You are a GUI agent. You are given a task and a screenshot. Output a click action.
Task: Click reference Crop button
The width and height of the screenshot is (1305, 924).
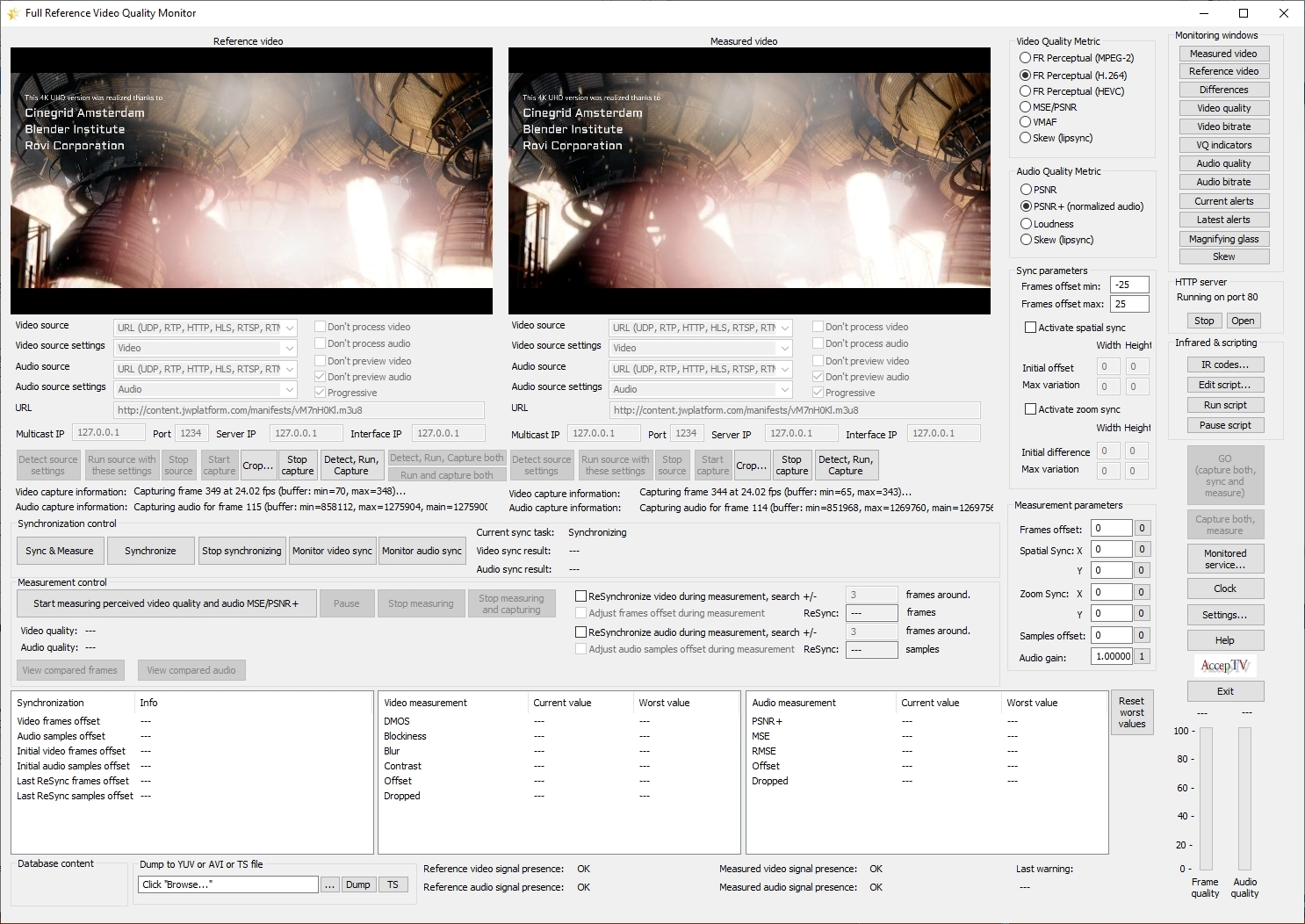coord(258,466)
